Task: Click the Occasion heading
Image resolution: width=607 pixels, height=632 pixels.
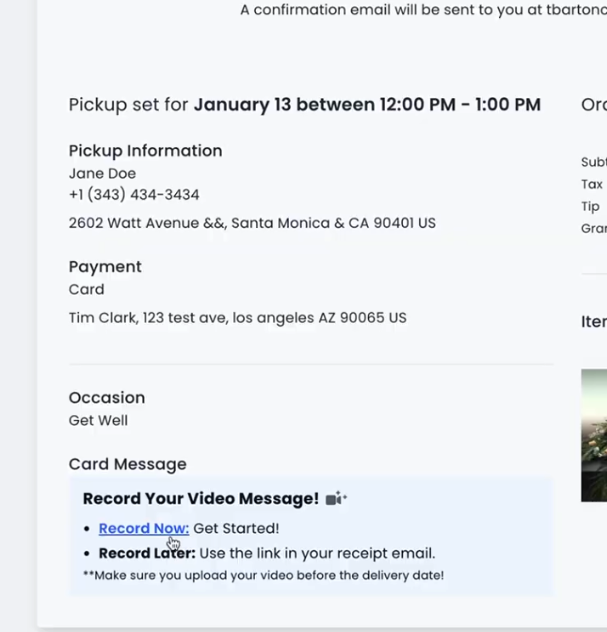Action: 107,398
